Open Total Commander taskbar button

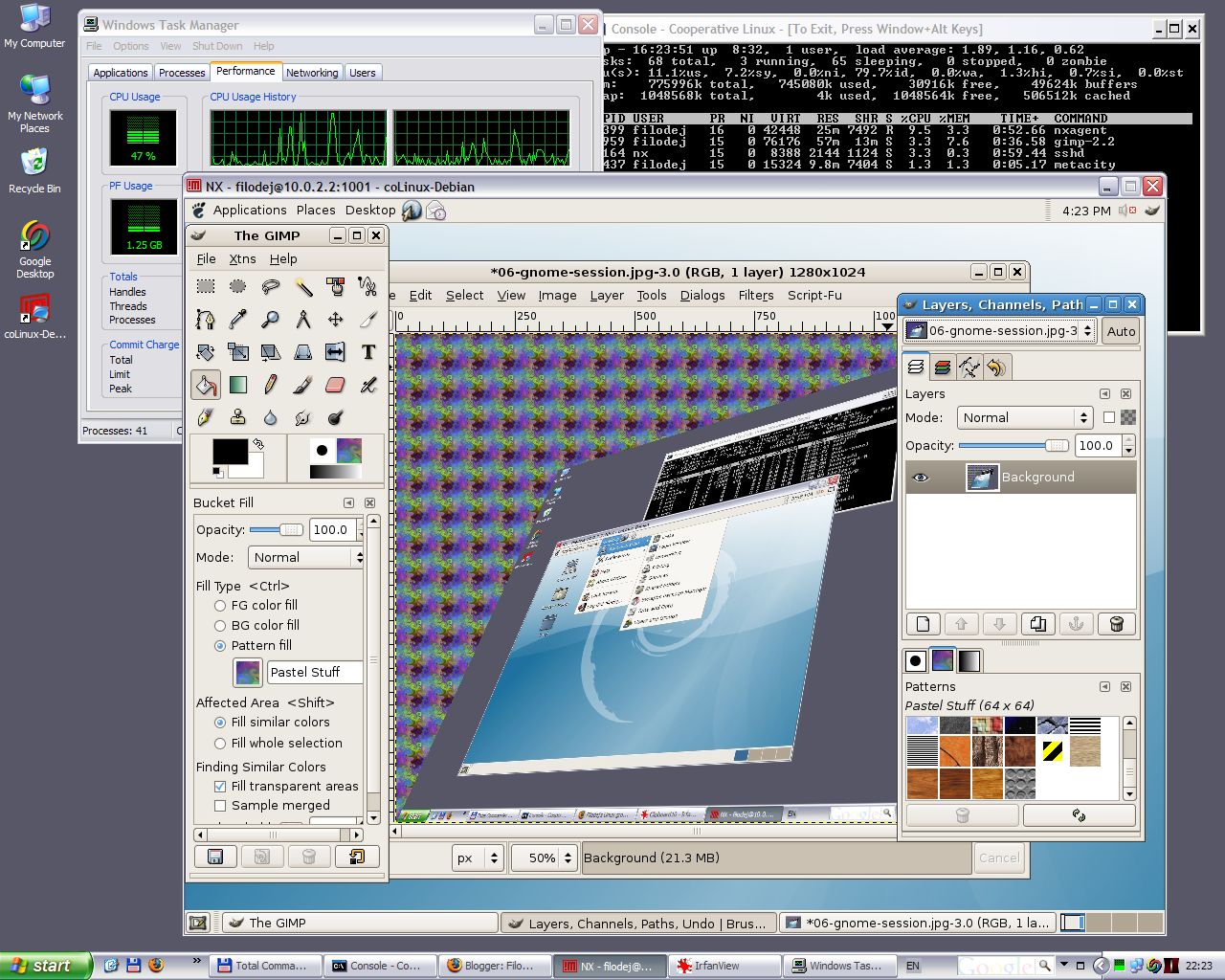[x=265, y=966]
